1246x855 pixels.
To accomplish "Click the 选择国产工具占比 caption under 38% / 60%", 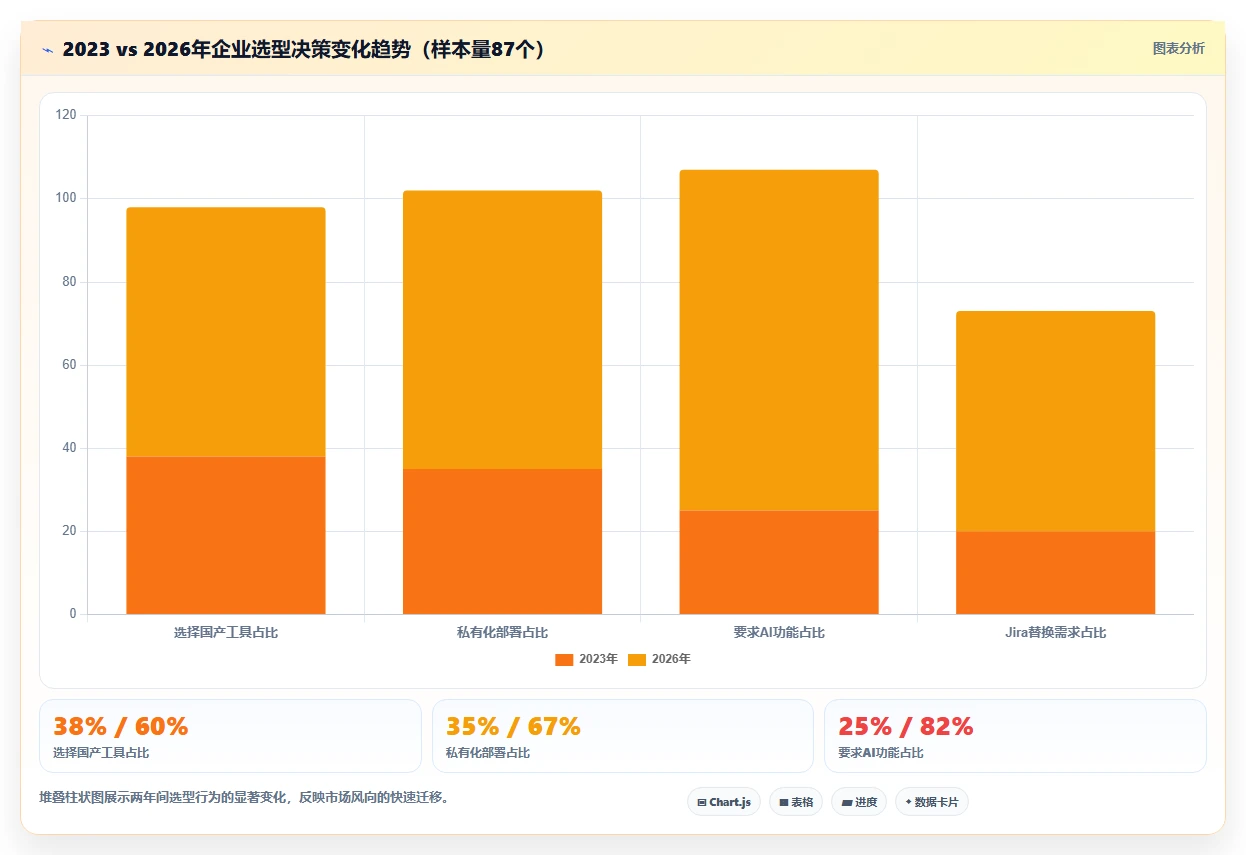I will 101,753.
